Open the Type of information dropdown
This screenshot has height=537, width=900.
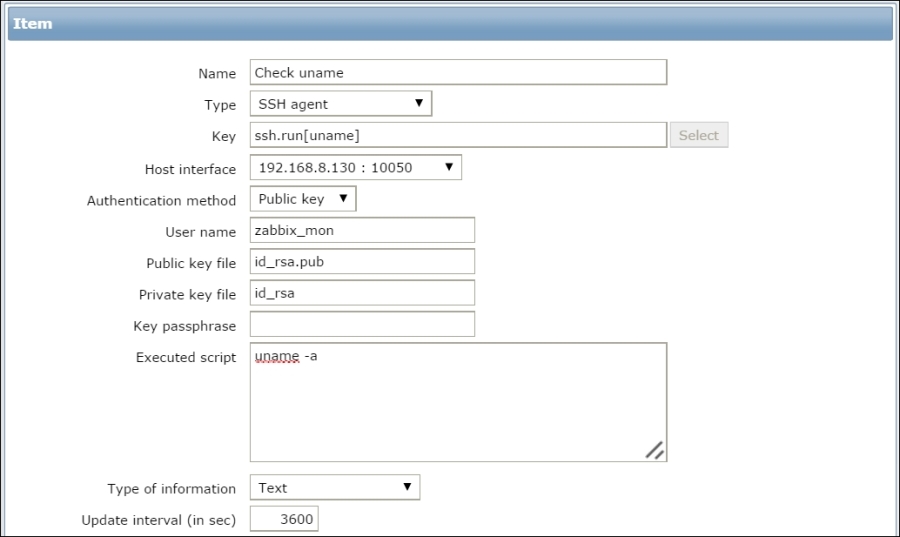click(x=334, y=488)
